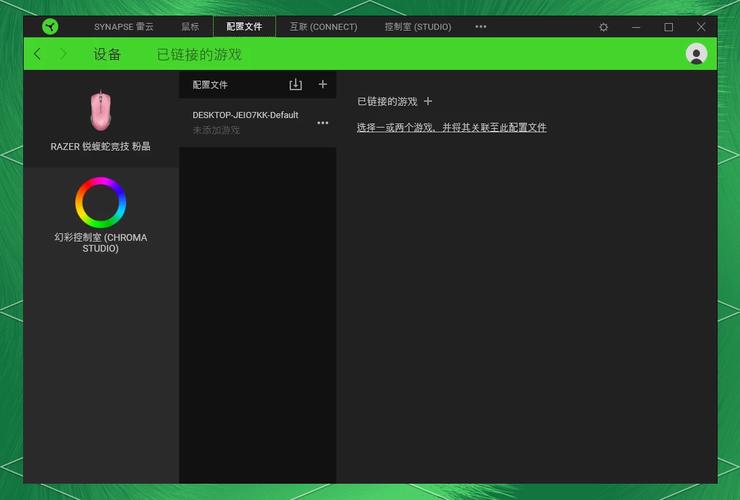Open the SYNAPSE 雷云 tab
Image resolution: width=740 pixels, height=500 pixels.
pyautogui.click(x=124, y=27)
